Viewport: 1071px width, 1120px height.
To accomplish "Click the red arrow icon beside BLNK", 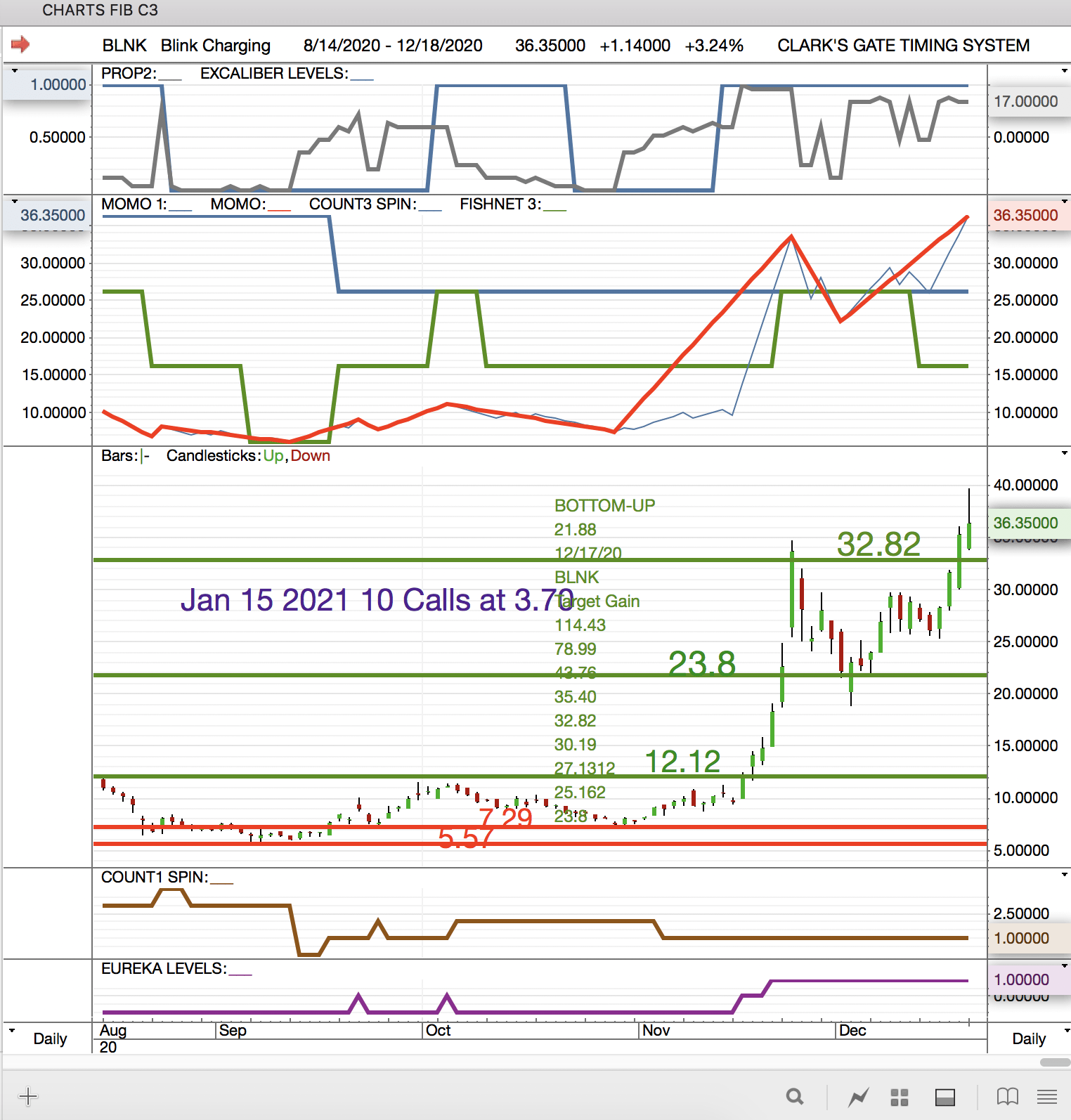I will [x=20, y=45].
